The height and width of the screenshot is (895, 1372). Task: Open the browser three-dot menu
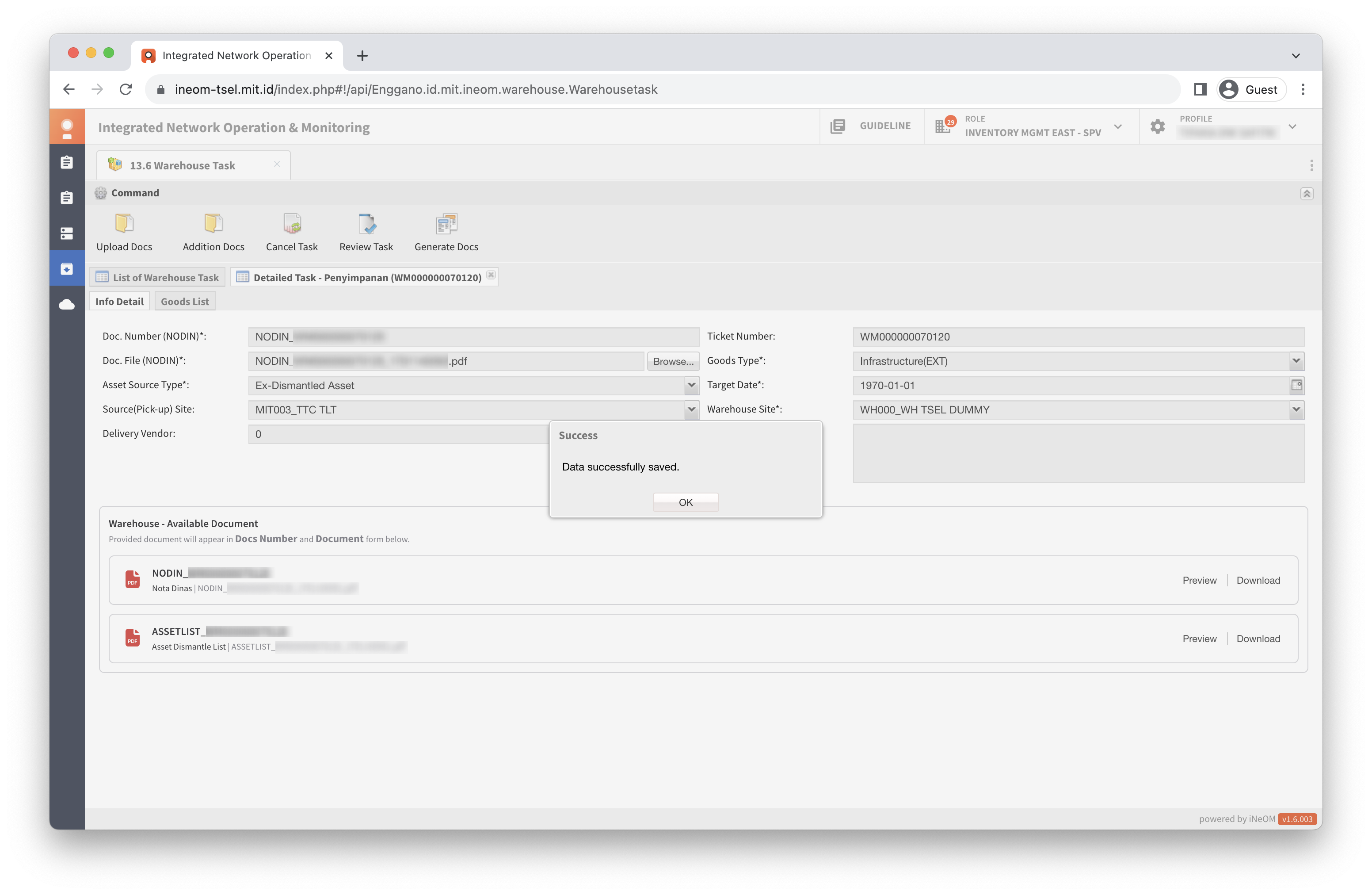[1303, 89]
